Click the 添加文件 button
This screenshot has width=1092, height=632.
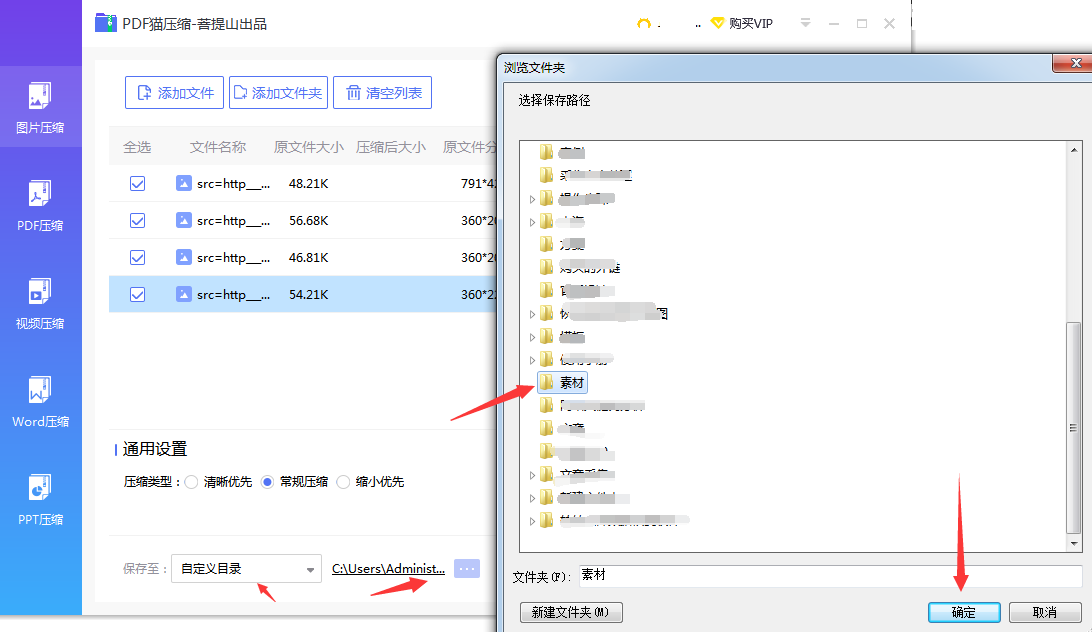tap(174, 93)
